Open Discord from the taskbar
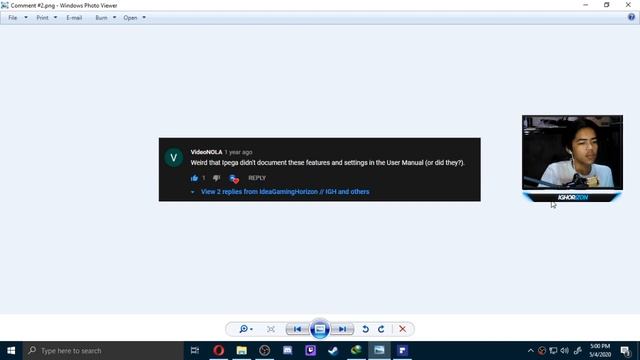Image resolution: width=640 pixels, height=360 pixels. point(288,351)
